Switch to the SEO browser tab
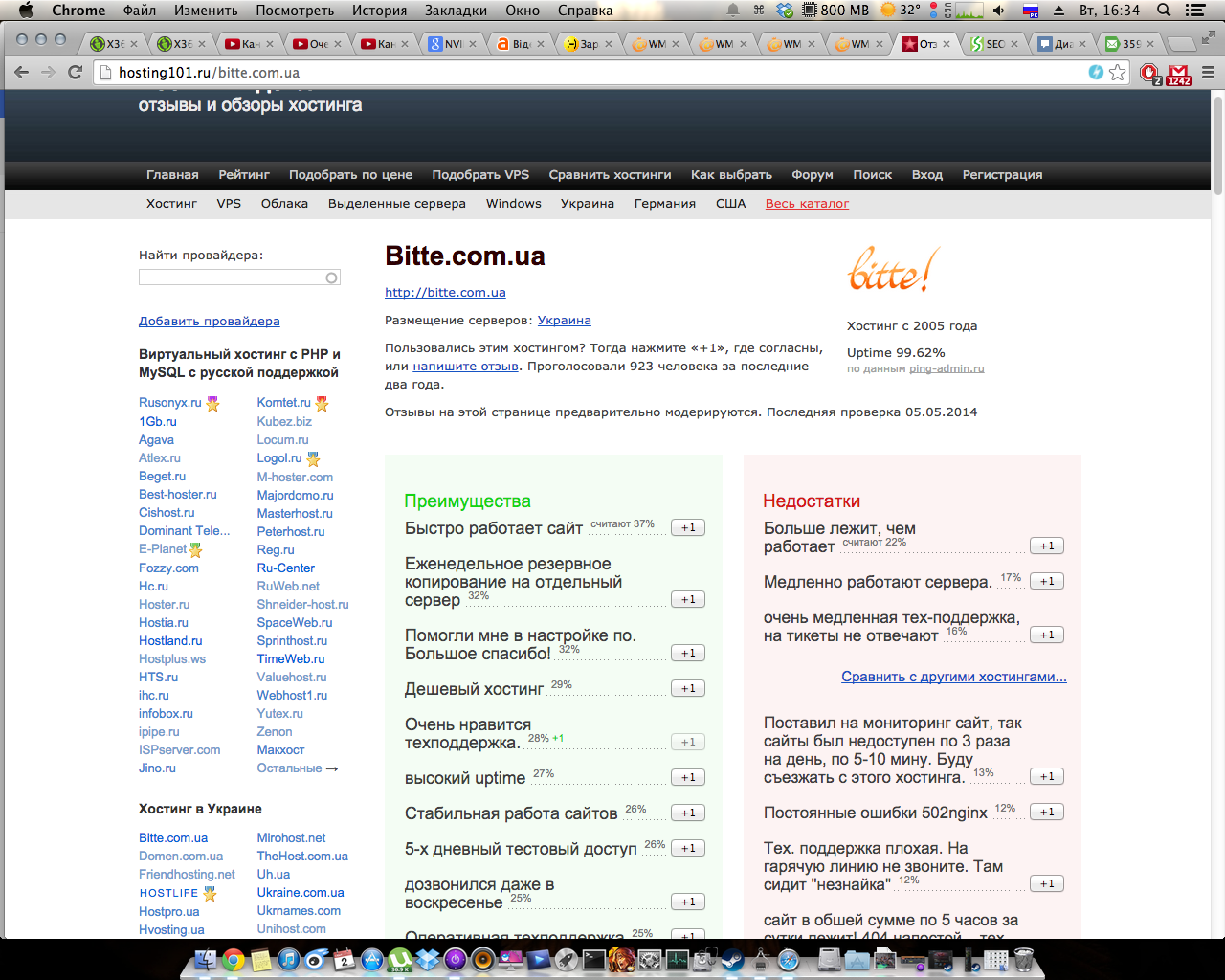This screenshot has width=1225, height=980. click(994, 43)
